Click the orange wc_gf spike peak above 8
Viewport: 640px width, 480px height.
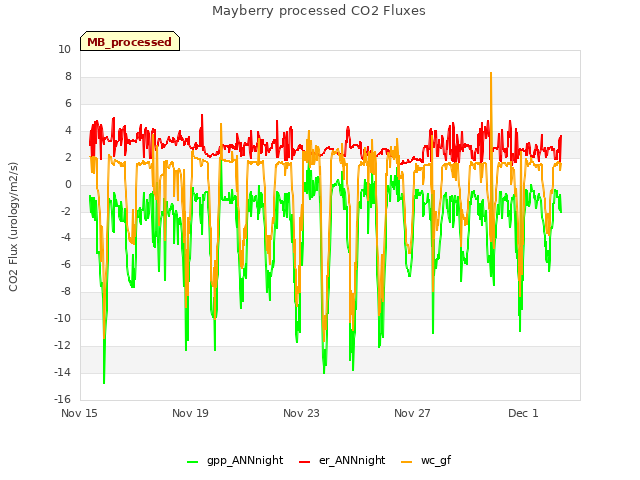pyautogui.click(x=491, y=73)
